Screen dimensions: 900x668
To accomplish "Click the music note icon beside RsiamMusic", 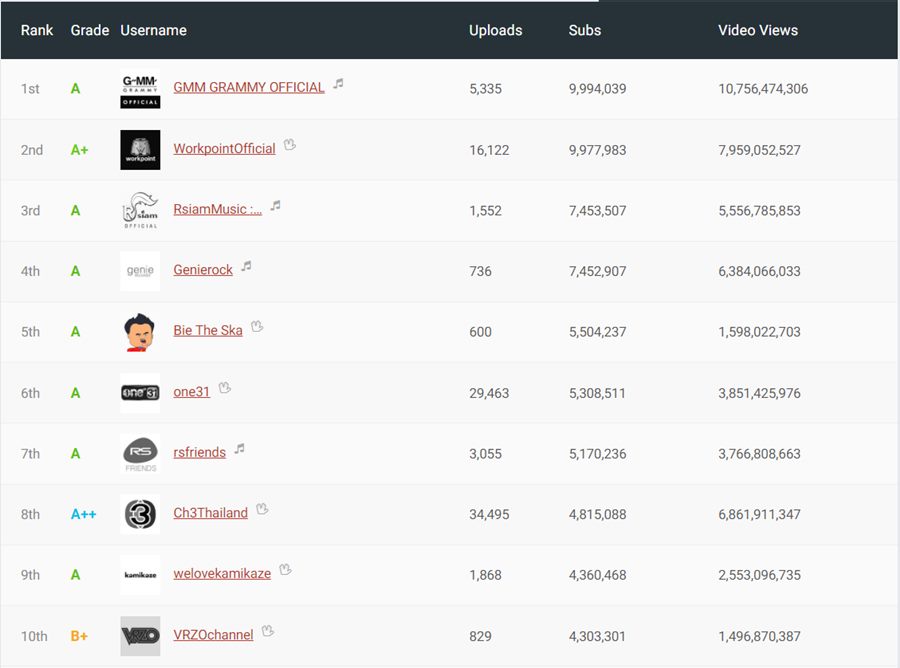I will pyautogui.click(x=276, y=205).
